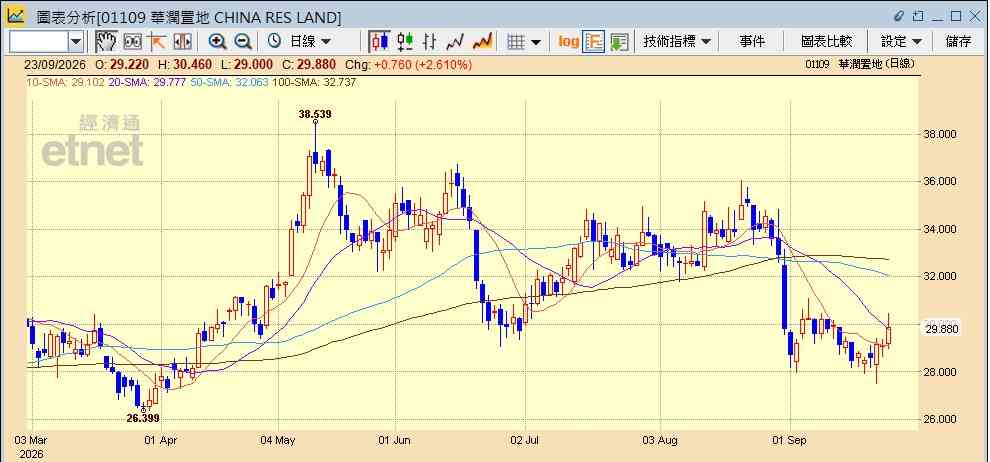This screenshot has width=990, height=462.
Task: Open the 設定 settings dropdown
Action: (x=902, y=42)
